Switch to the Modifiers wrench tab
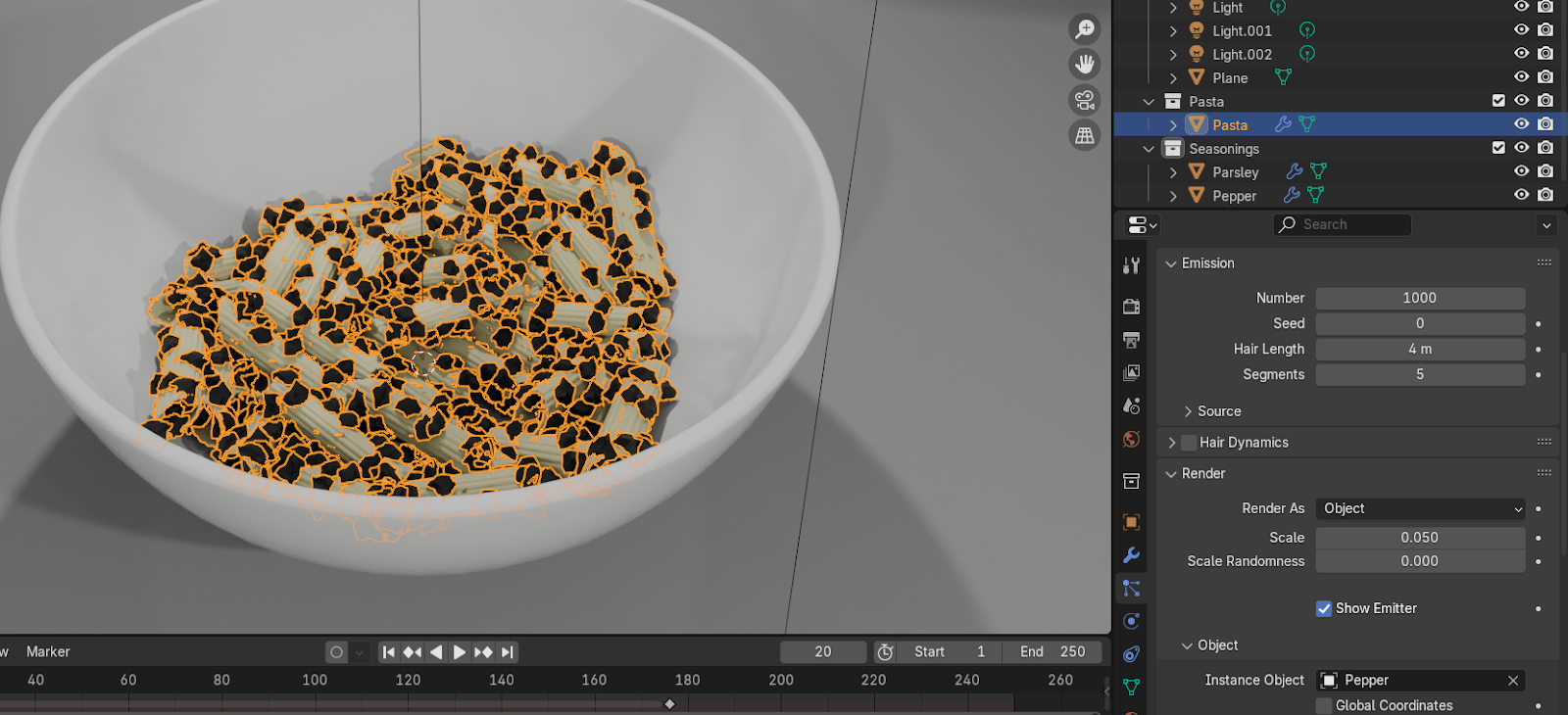1568x715 pixels. click(x=1131, y=555)
